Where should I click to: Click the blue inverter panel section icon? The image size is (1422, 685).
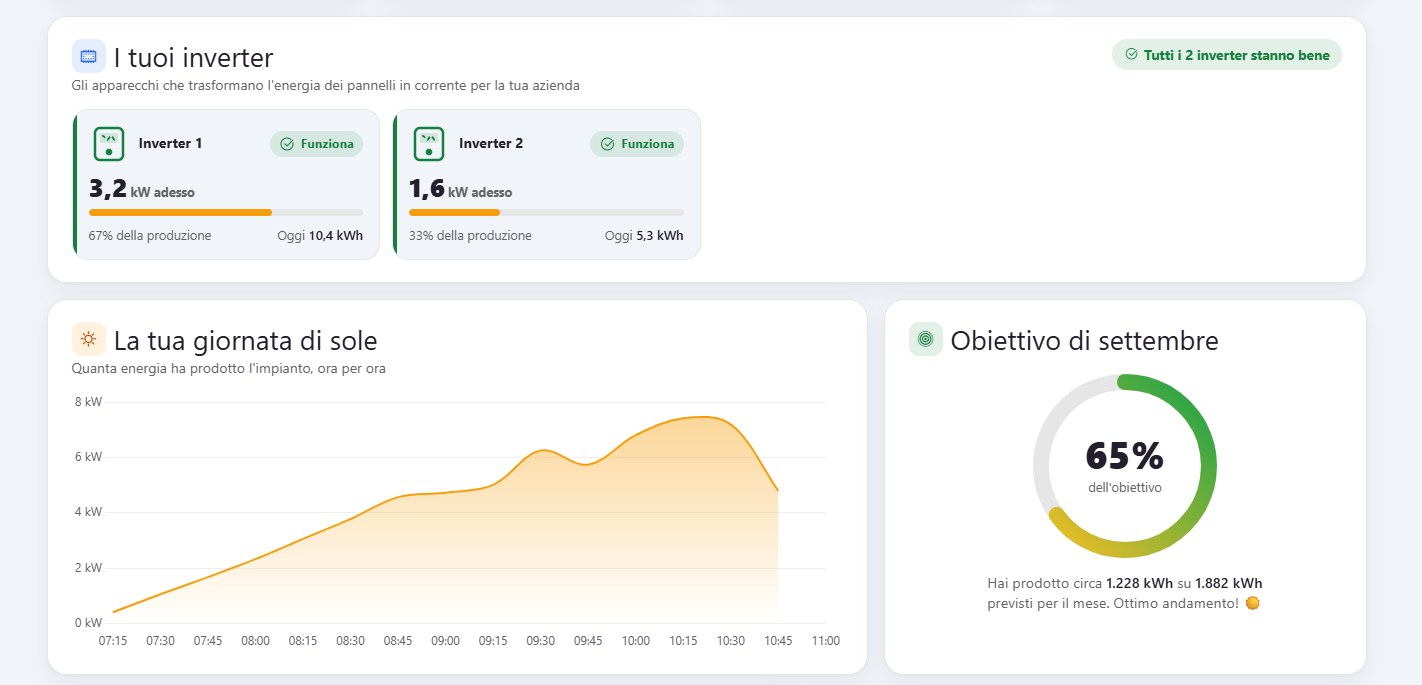89,56
